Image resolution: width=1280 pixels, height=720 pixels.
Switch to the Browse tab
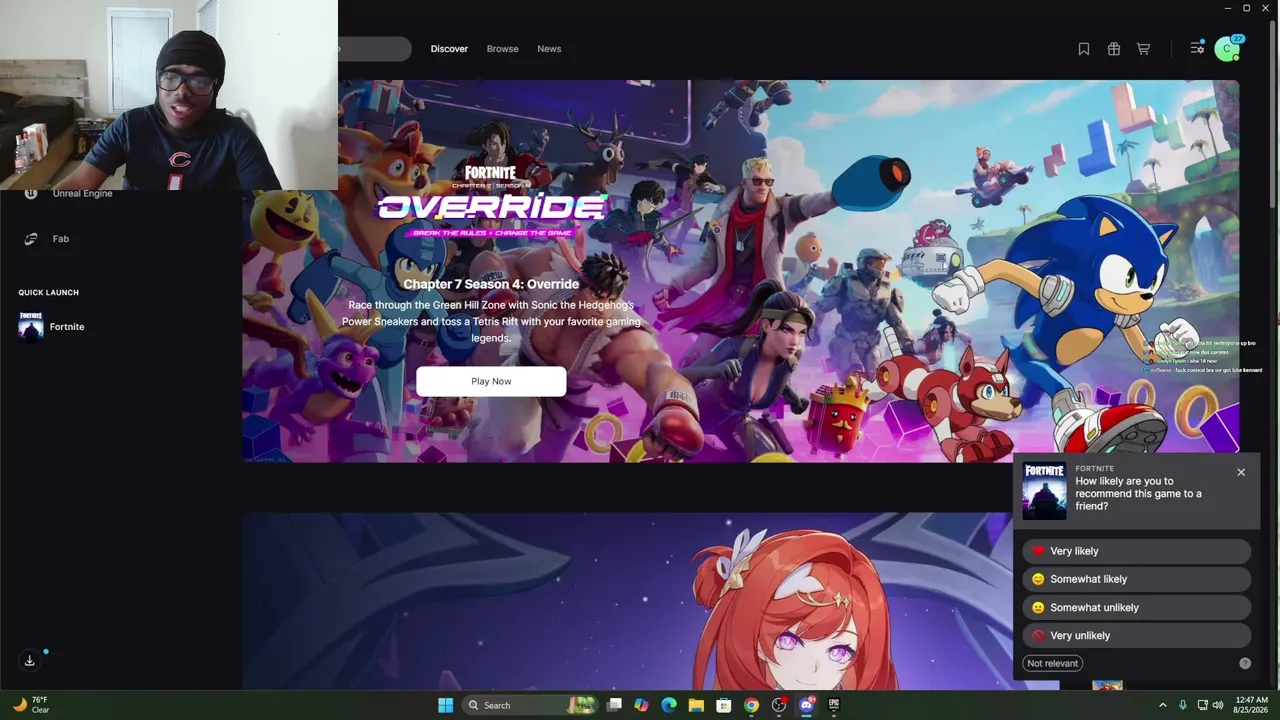502,49
